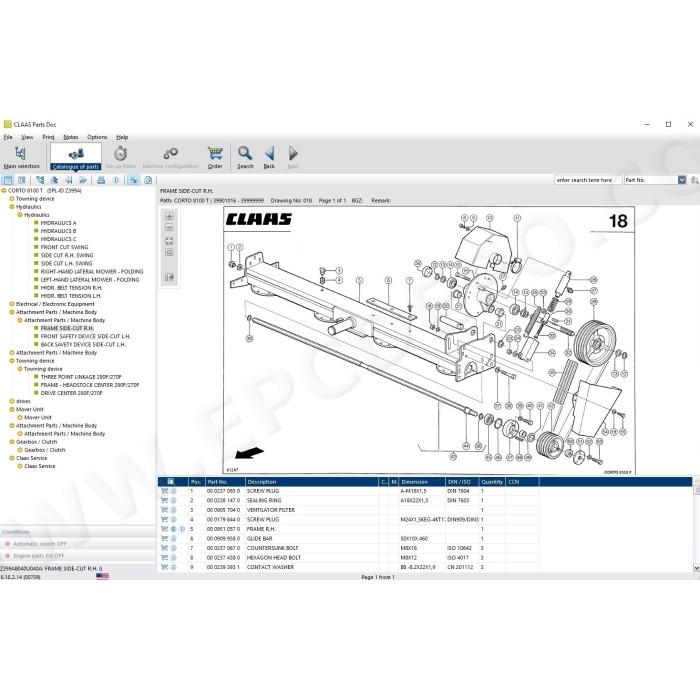700x700 pixels.
Task: Open the Options menu
Action: (97, 137)
